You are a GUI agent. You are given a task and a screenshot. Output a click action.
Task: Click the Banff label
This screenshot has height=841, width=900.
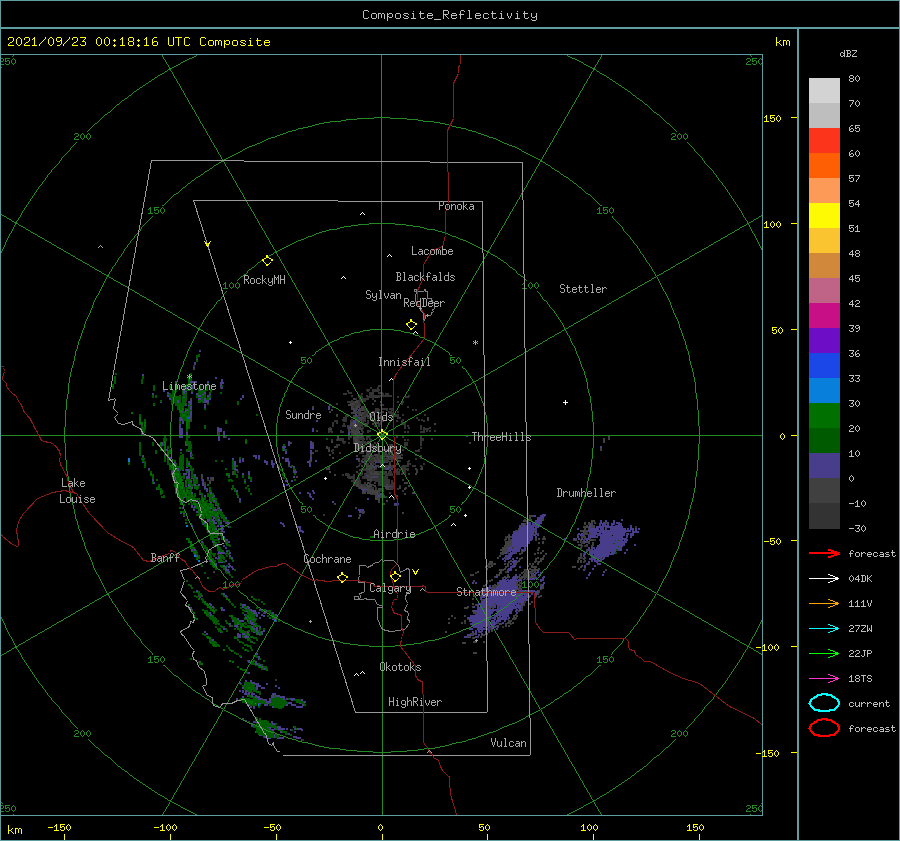[165, 557]
